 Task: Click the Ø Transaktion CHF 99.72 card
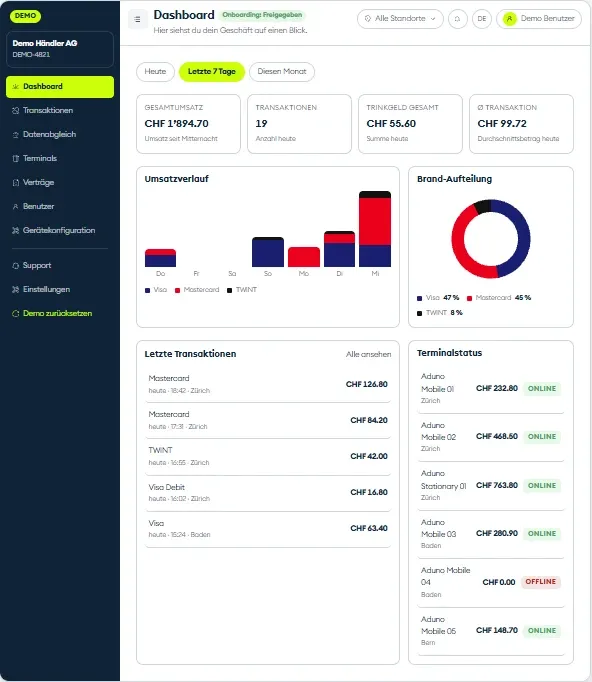click(522, 124)
